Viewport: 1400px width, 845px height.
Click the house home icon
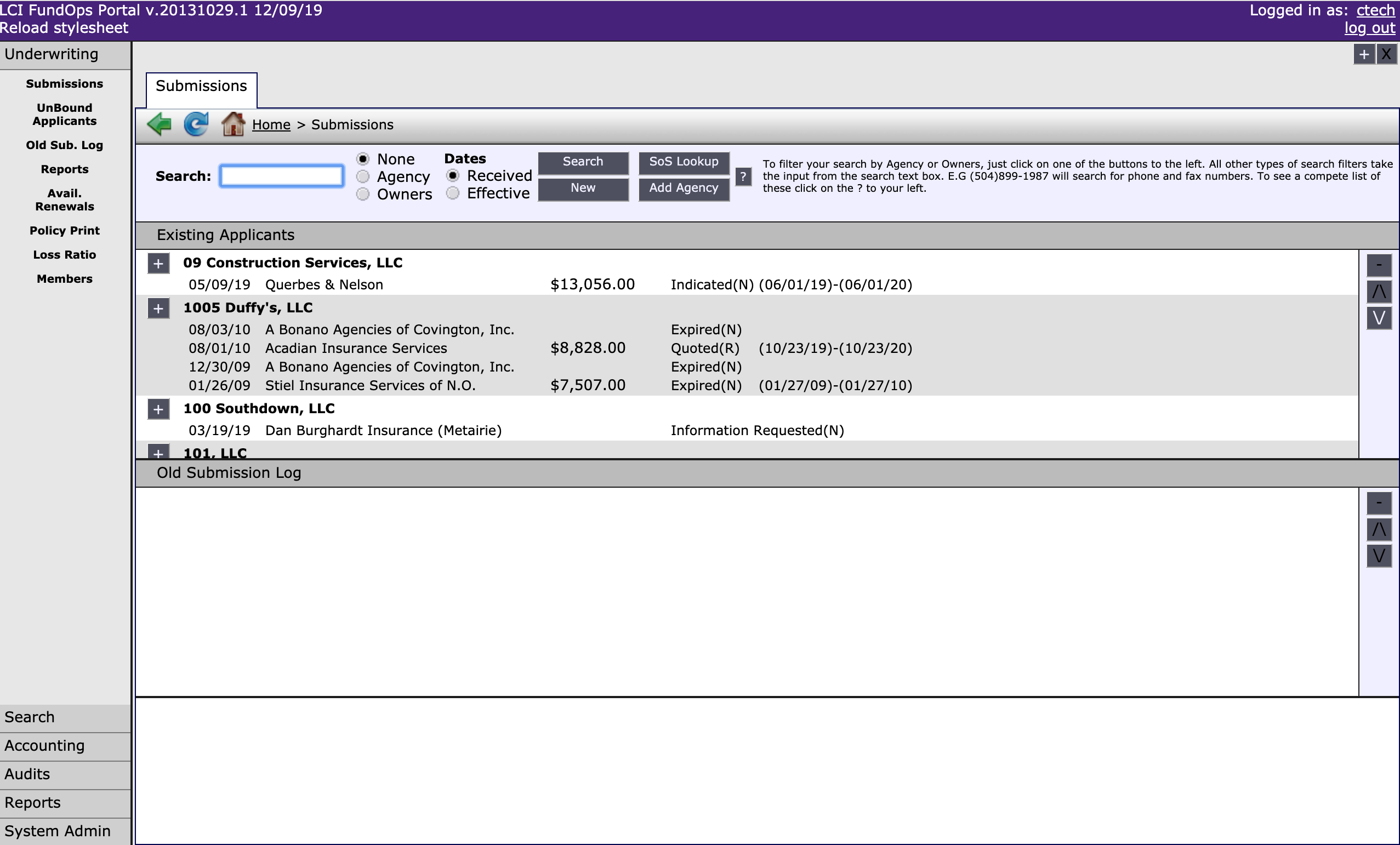tap(233, 124)
